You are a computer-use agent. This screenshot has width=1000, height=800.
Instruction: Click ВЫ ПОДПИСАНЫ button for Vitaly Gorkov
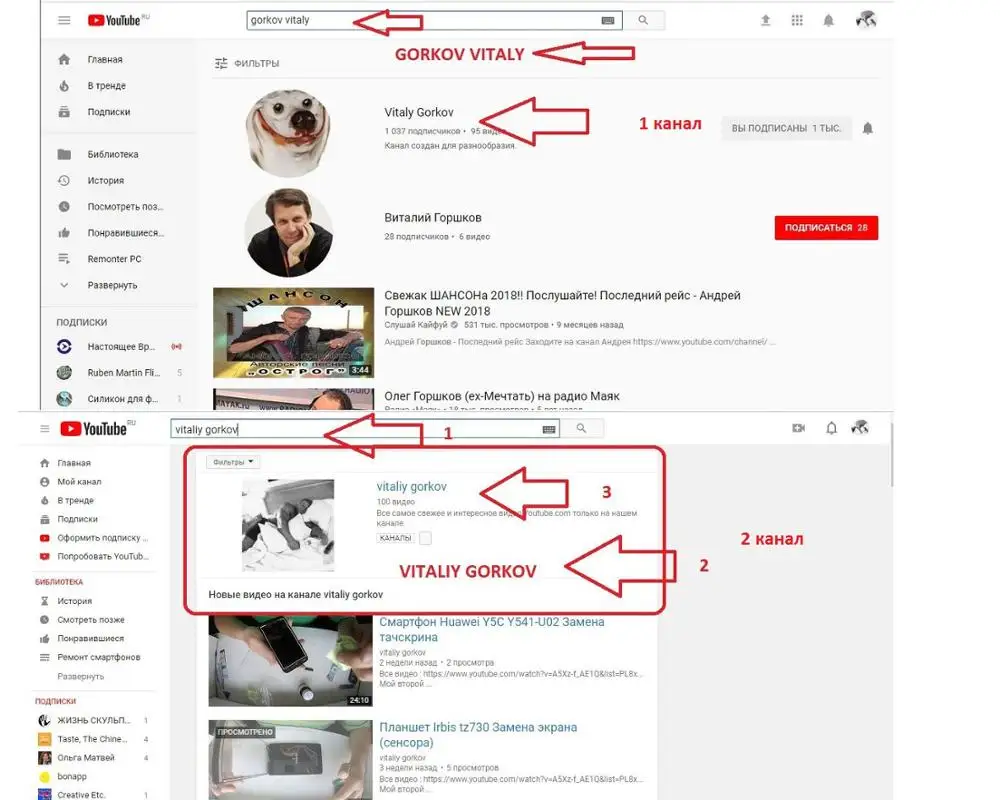[786, 128]
